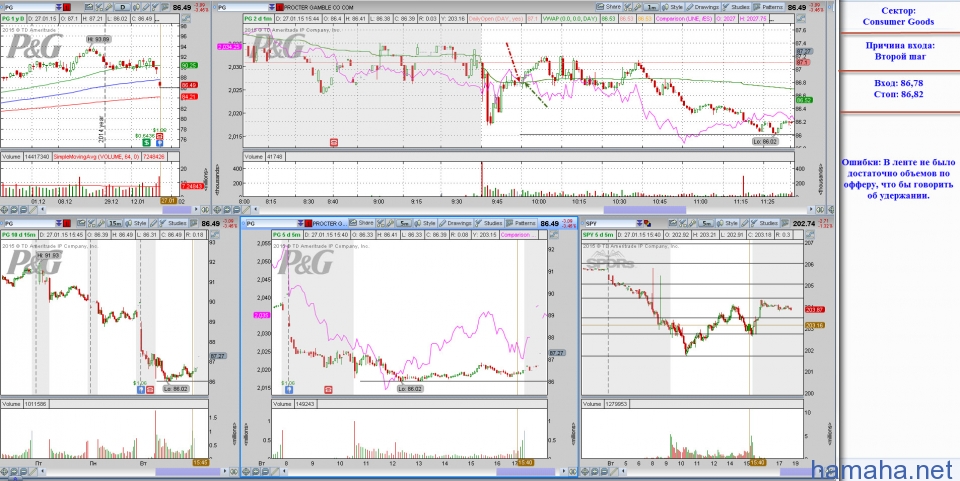The image size is (960, 481).
Task: Click chart-mode icon beside 1m chart status line
Action: click(800, 18)
